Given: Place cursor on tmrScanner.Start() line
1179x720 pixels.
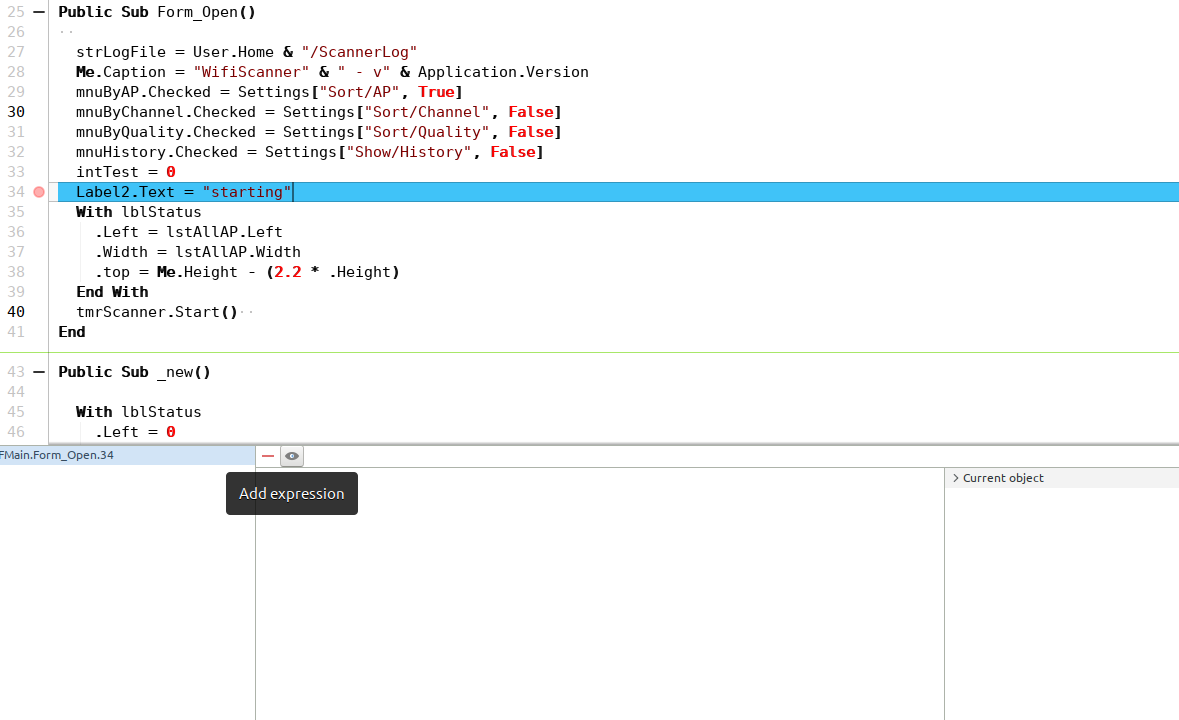Looking at the screenshot, I should 156,312.
